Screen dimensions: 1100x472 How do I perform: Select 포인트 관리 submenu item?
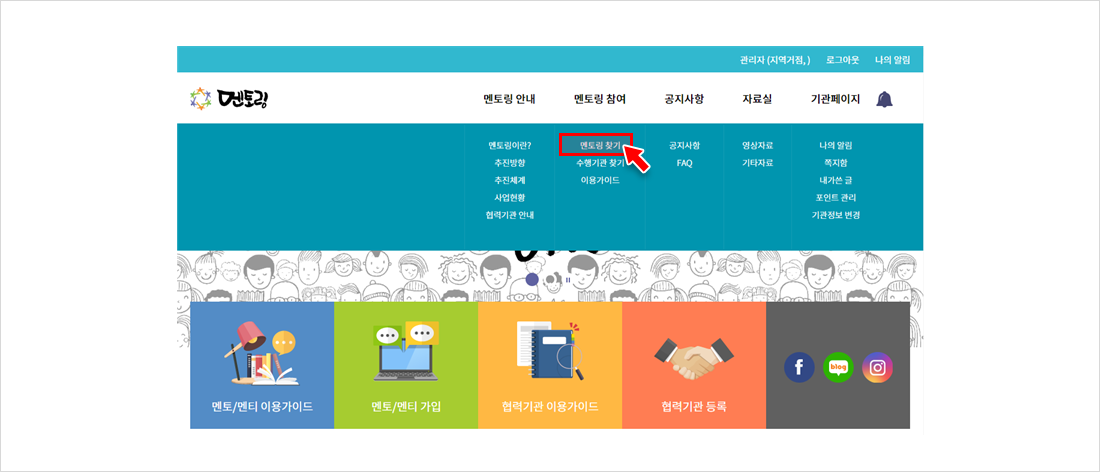tap(836, 197)
